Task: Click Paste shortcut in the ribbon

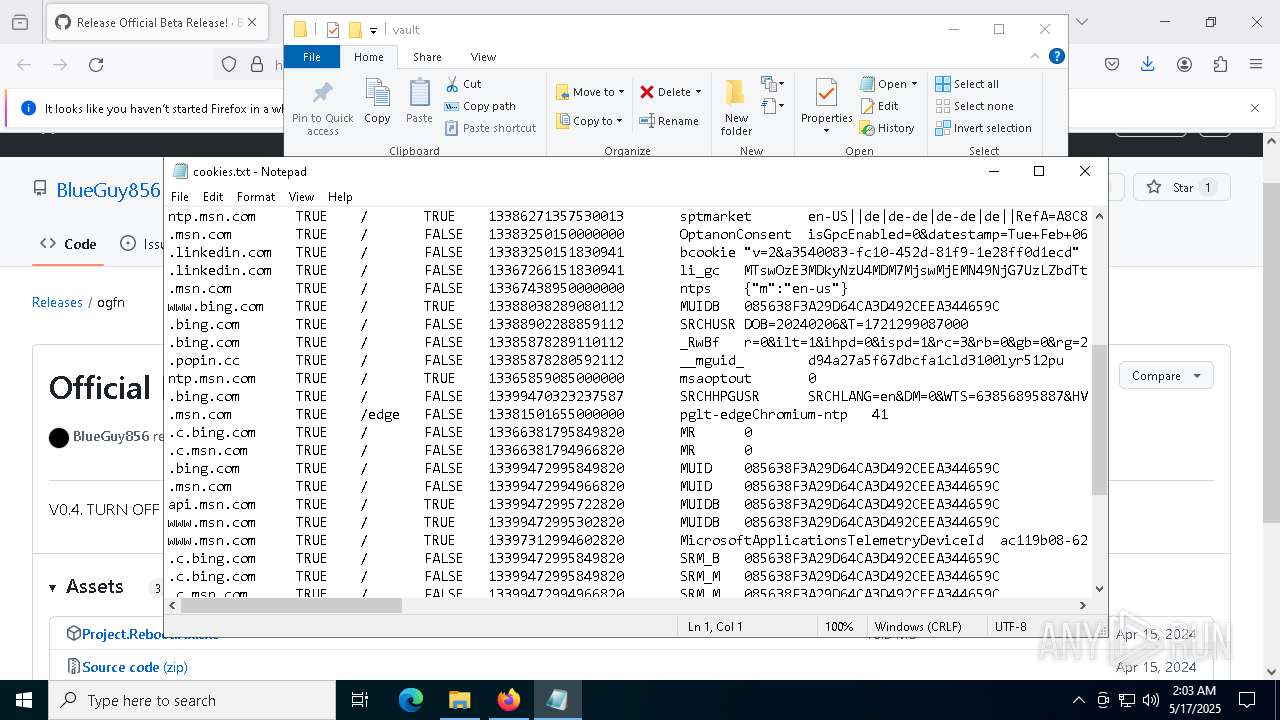Action: [490, 128]
